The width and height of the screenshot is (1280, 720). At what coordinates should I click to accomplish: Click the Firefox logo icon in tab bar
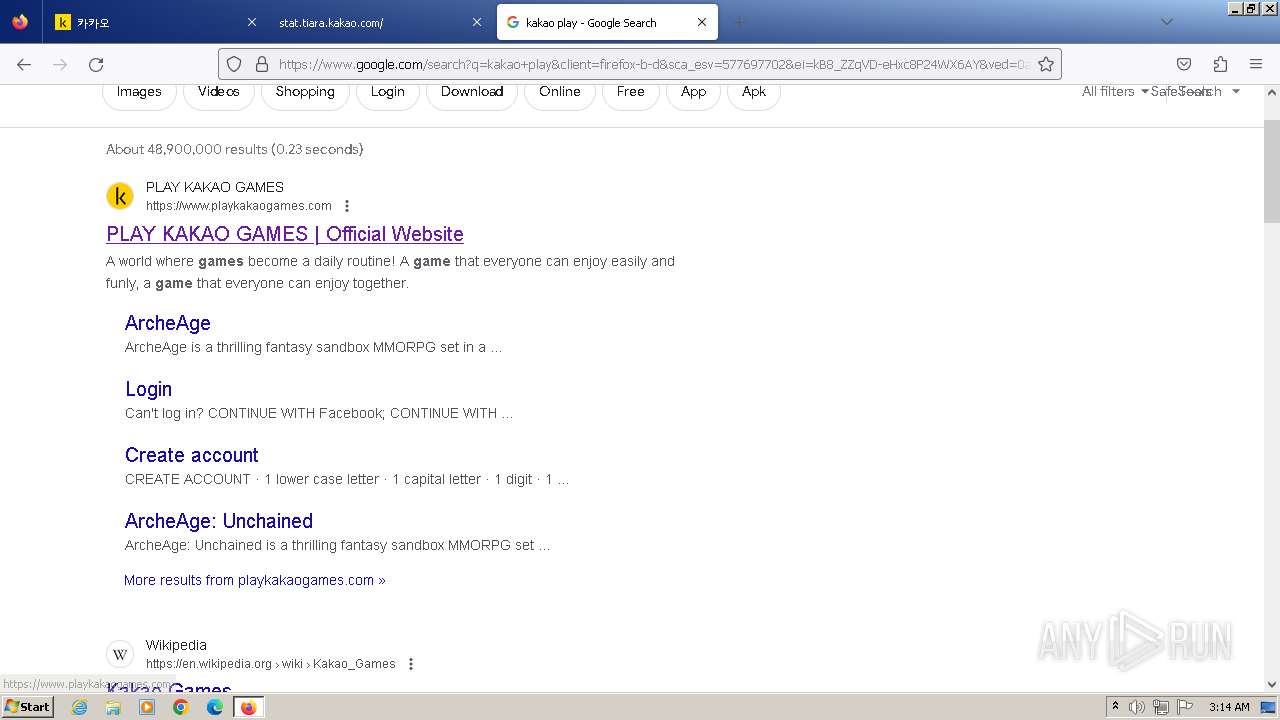(20, 22)
